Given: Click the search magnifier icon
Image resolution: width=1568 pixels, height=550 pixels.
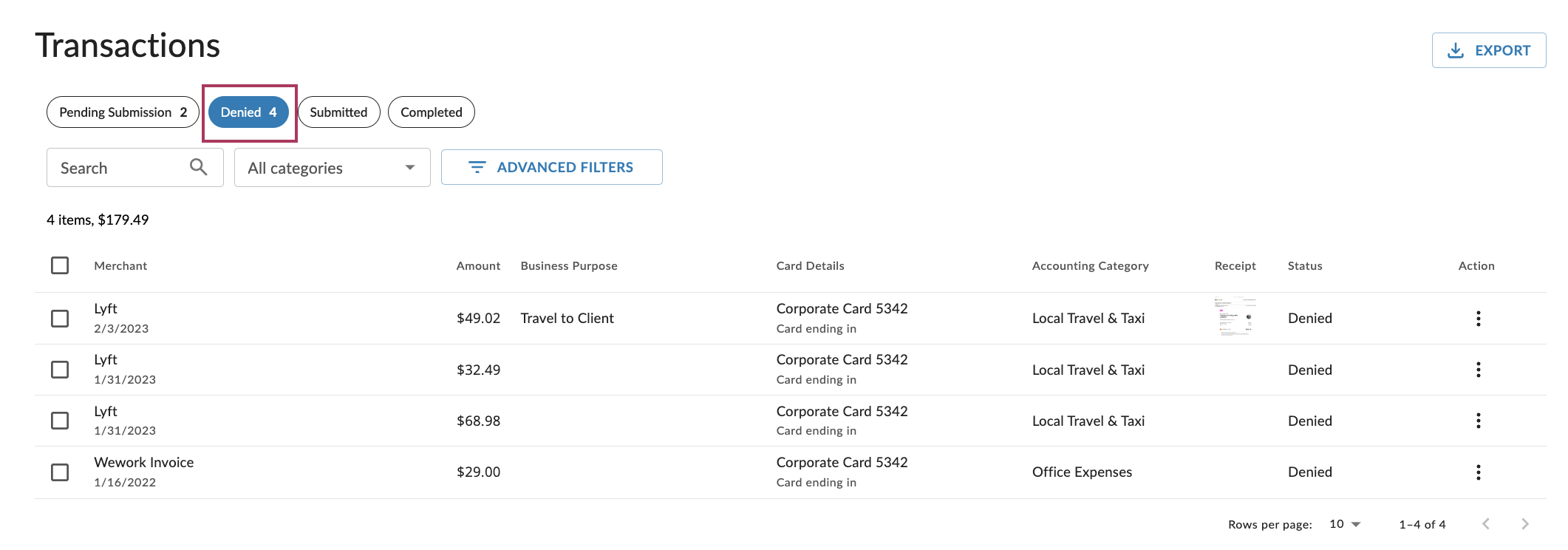Looking at the screenshot, I should tap(198, 167).
